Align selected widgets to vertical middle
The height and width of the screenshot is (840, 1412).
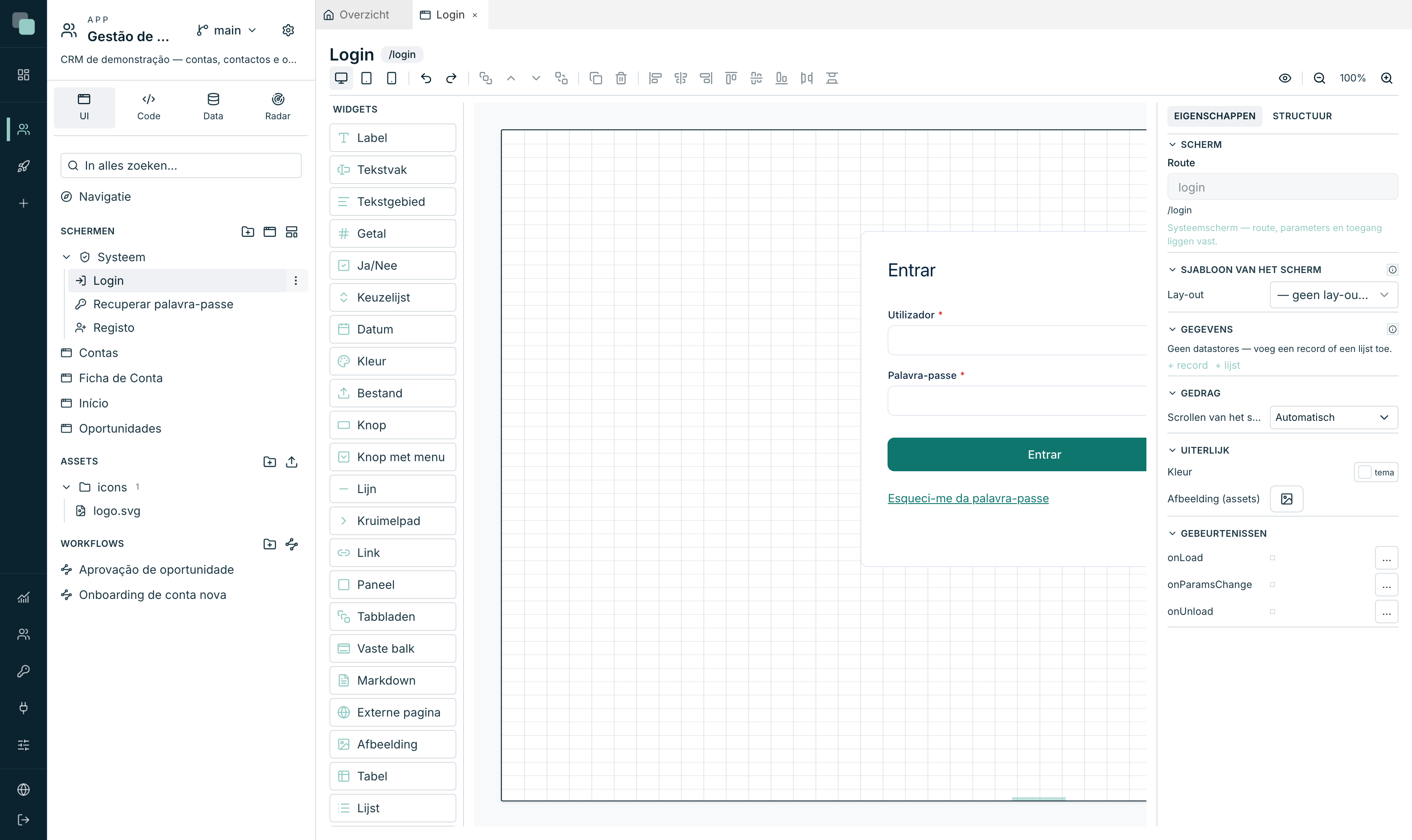point(756,78)
